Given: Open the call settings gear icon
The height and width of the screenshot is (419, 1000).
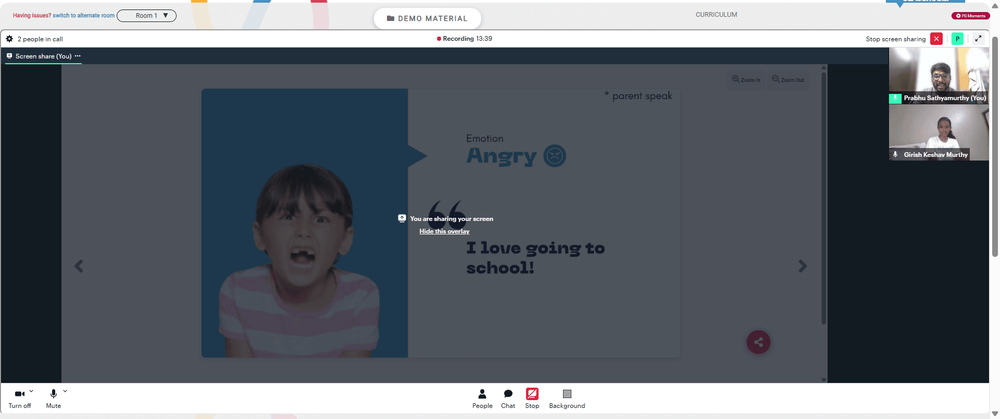Looking at the screenshot, I should point(10,39).
